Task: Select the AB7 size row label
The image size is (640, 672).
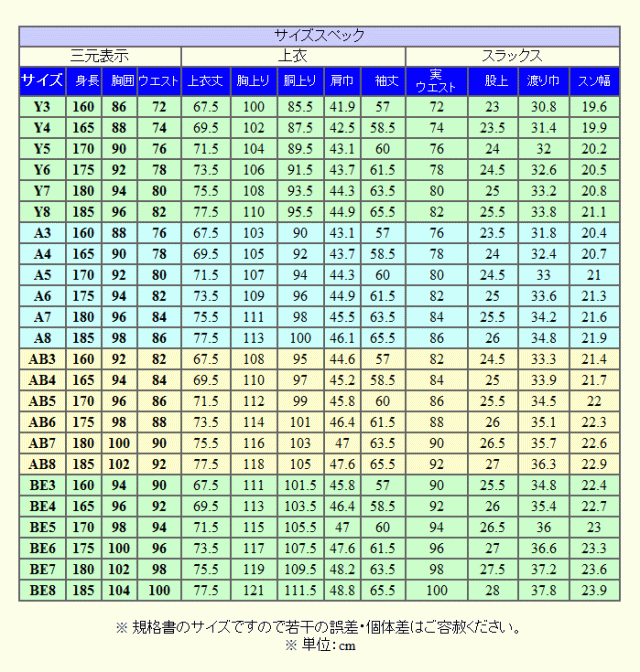Action: [x=42, y=443]
